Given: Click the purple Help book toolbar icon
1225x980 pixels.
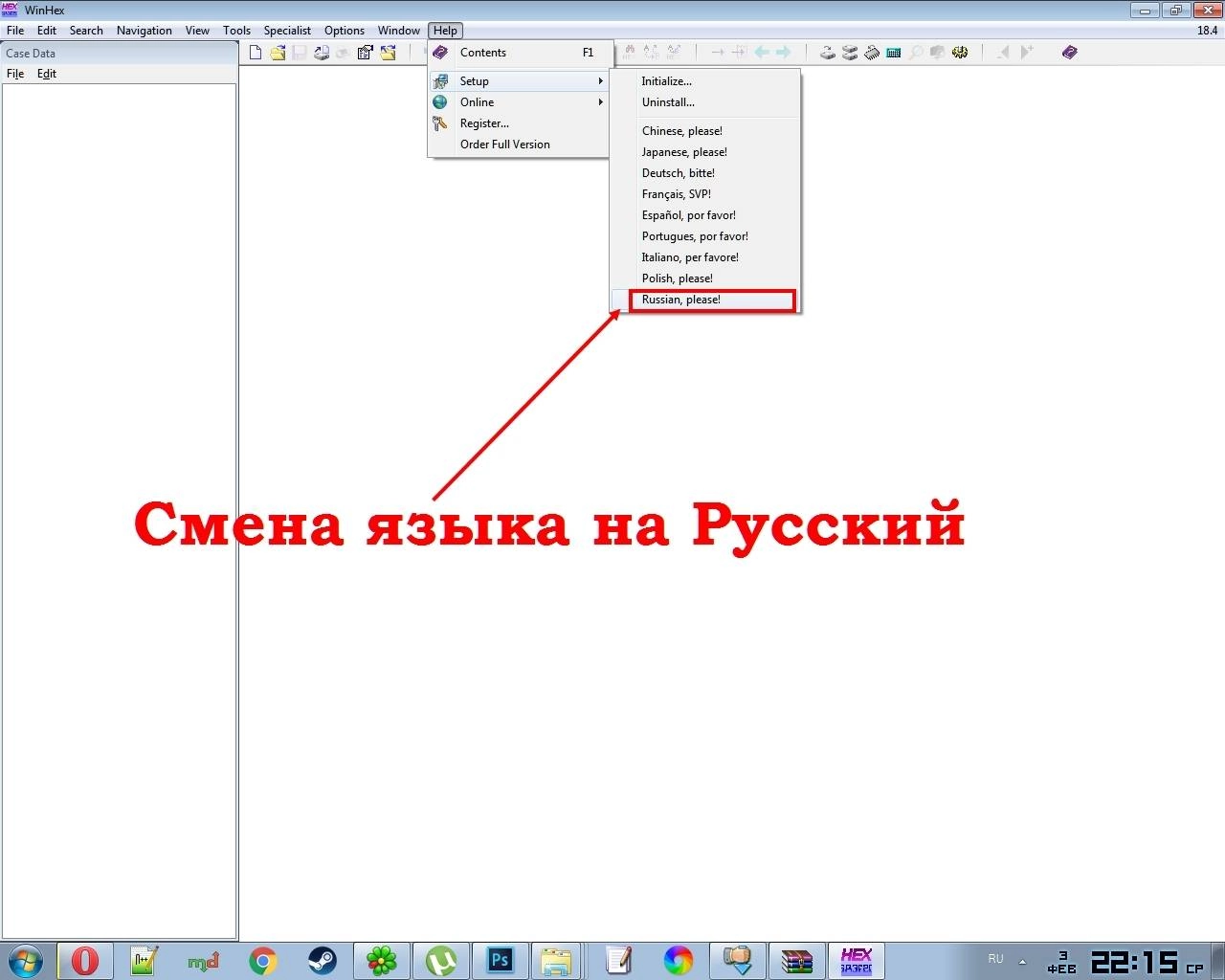Looking at the screenshot, I should [x=1070, y=53].
